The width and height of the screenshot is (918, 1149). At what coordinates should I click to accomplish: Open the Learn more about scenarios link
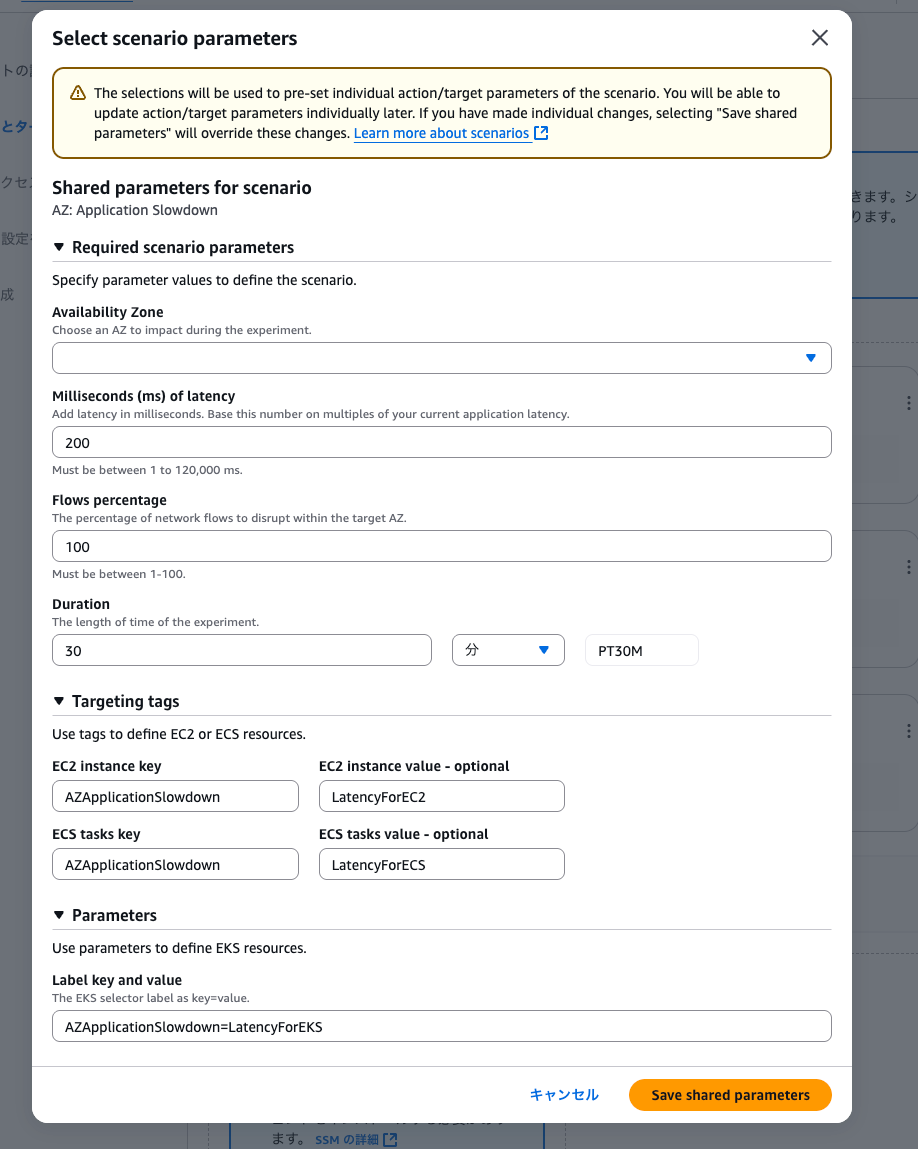pos(441,133)
